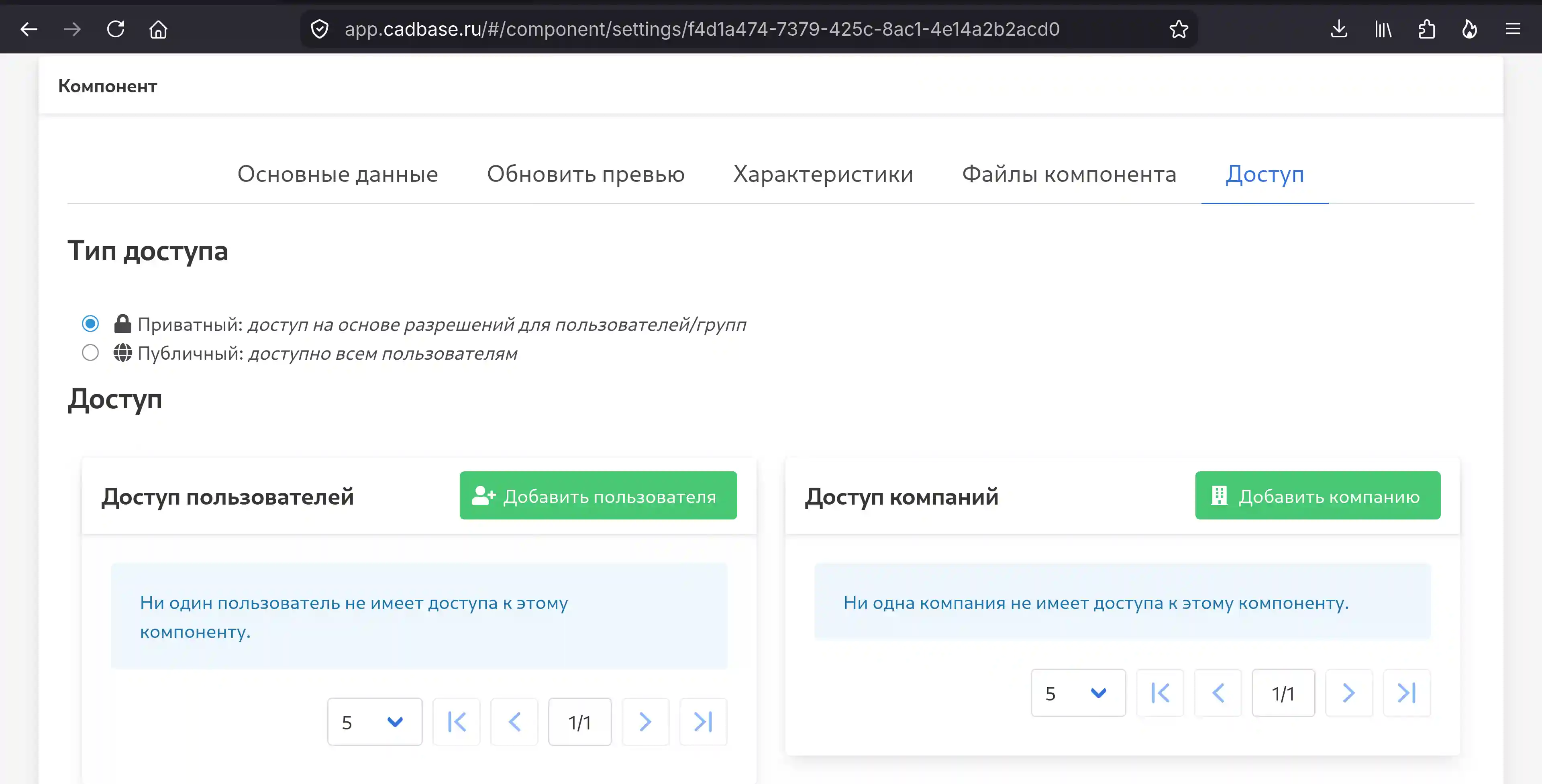Click the address bar URL
Viewport: 1542px width, 784px height.
tap(702, 29)
